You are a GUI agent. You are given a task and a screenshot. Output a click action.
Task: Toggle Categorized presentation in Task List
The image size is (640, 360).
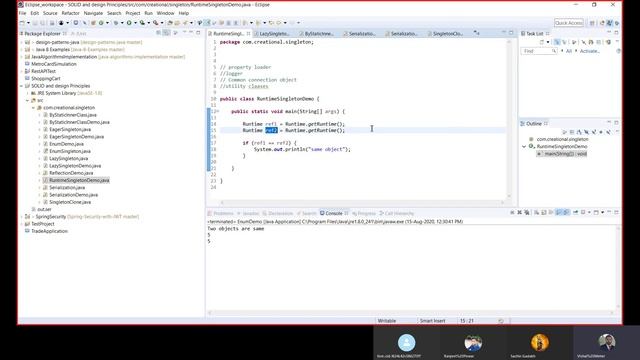pyautogui.click(x=557, y=42)
